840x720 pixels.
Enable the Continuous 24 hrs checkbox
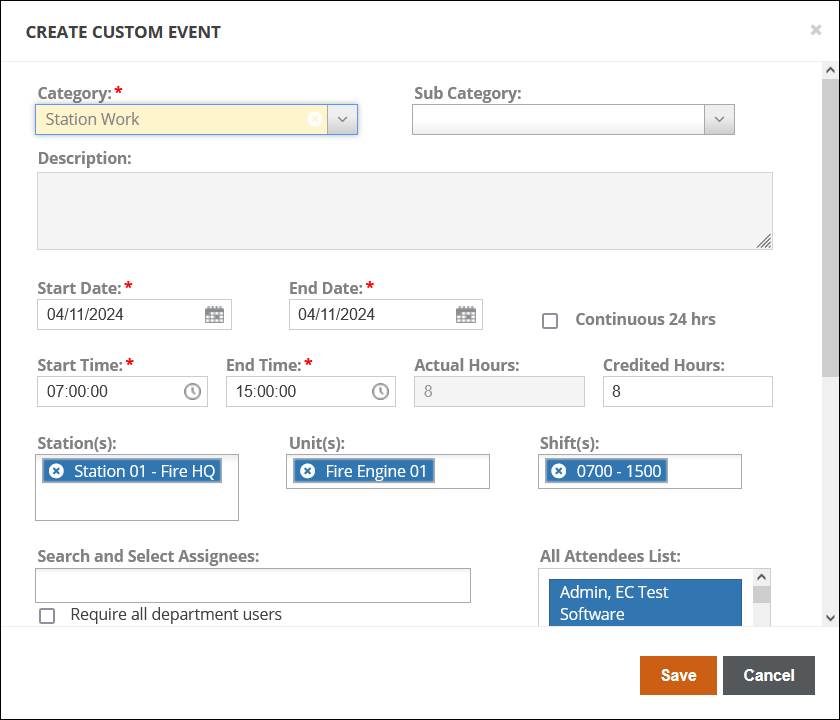point(550,321)
